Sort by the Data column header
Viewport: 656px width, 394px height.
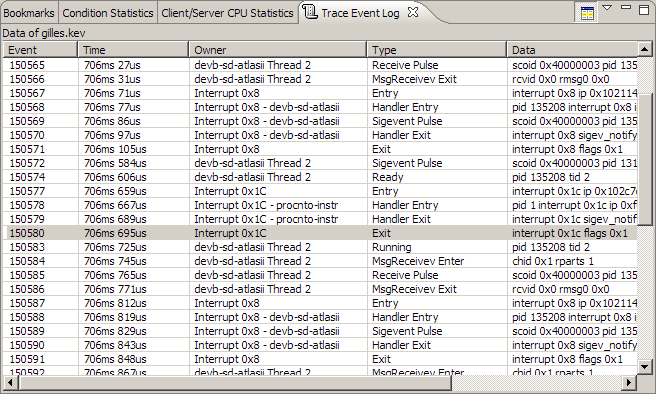572,50
